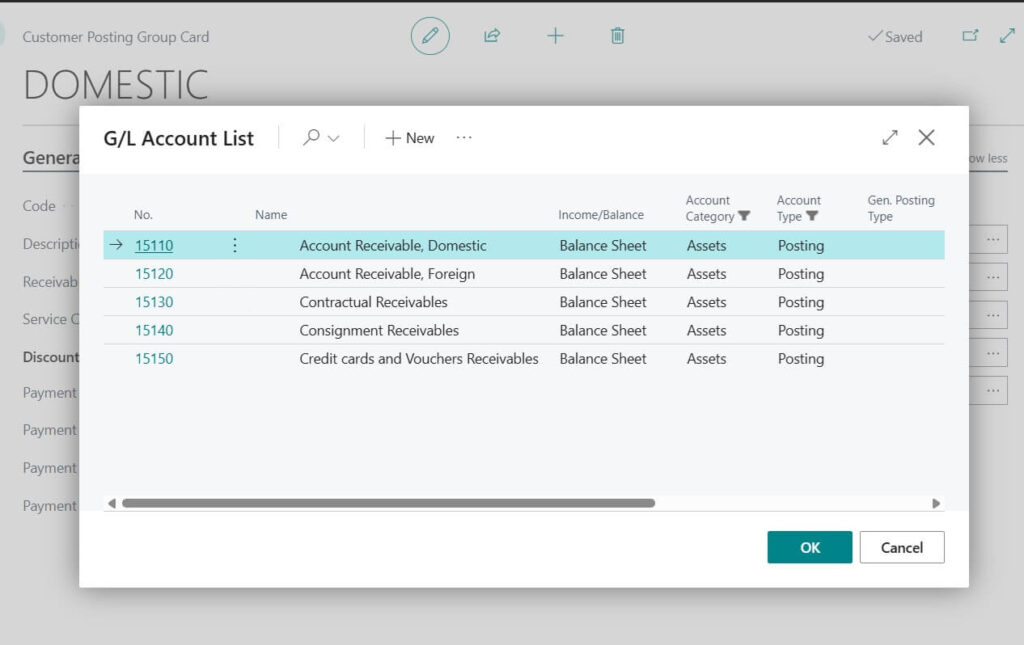The height and width of the screenshot is (645, 1024).
Task: Select 'Account Receivable, Domestic' name cell
Action: tap(393, 245)
